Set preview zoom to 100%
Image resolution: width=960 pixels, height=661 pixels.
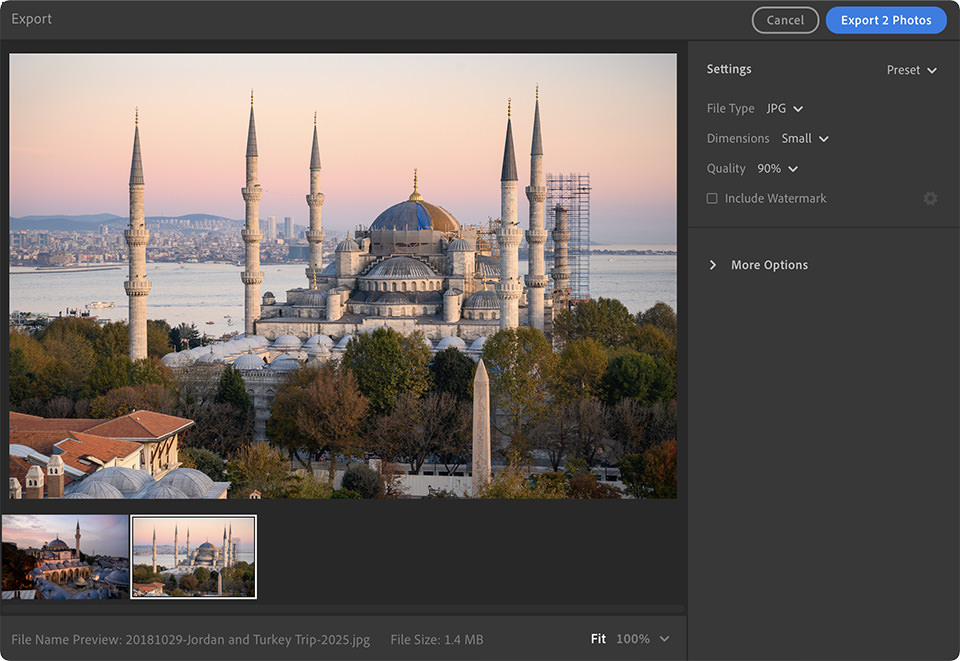(x=632, y=639)
